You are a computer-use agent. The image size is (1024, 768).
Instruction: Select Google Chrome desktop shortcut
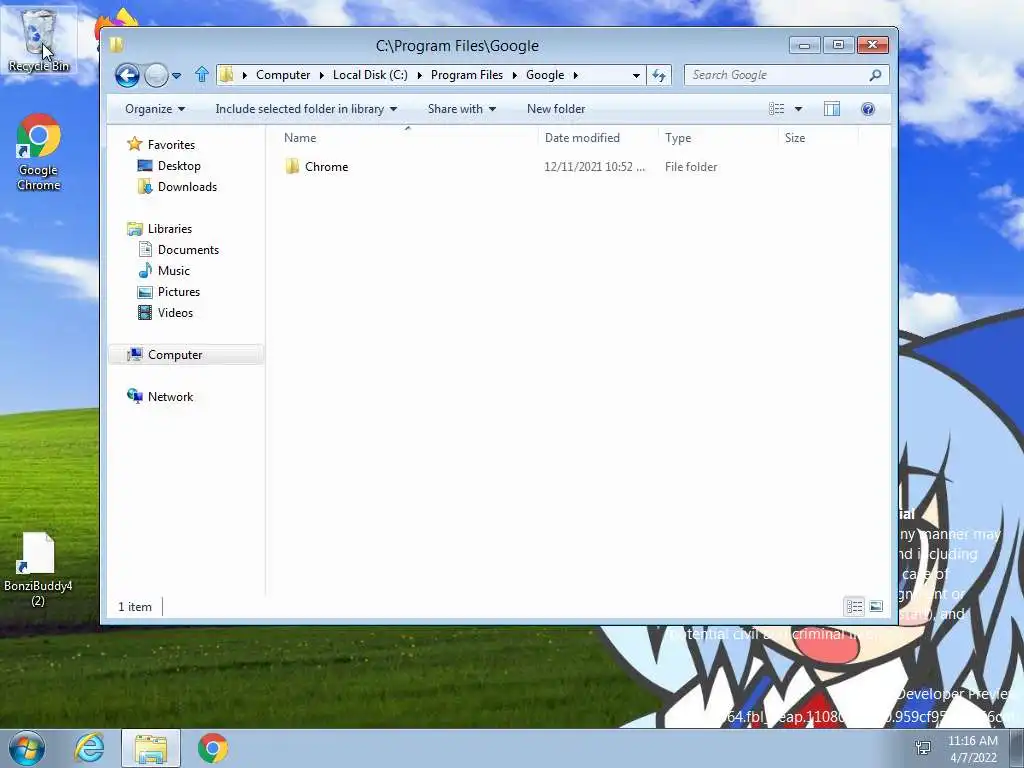39,152
